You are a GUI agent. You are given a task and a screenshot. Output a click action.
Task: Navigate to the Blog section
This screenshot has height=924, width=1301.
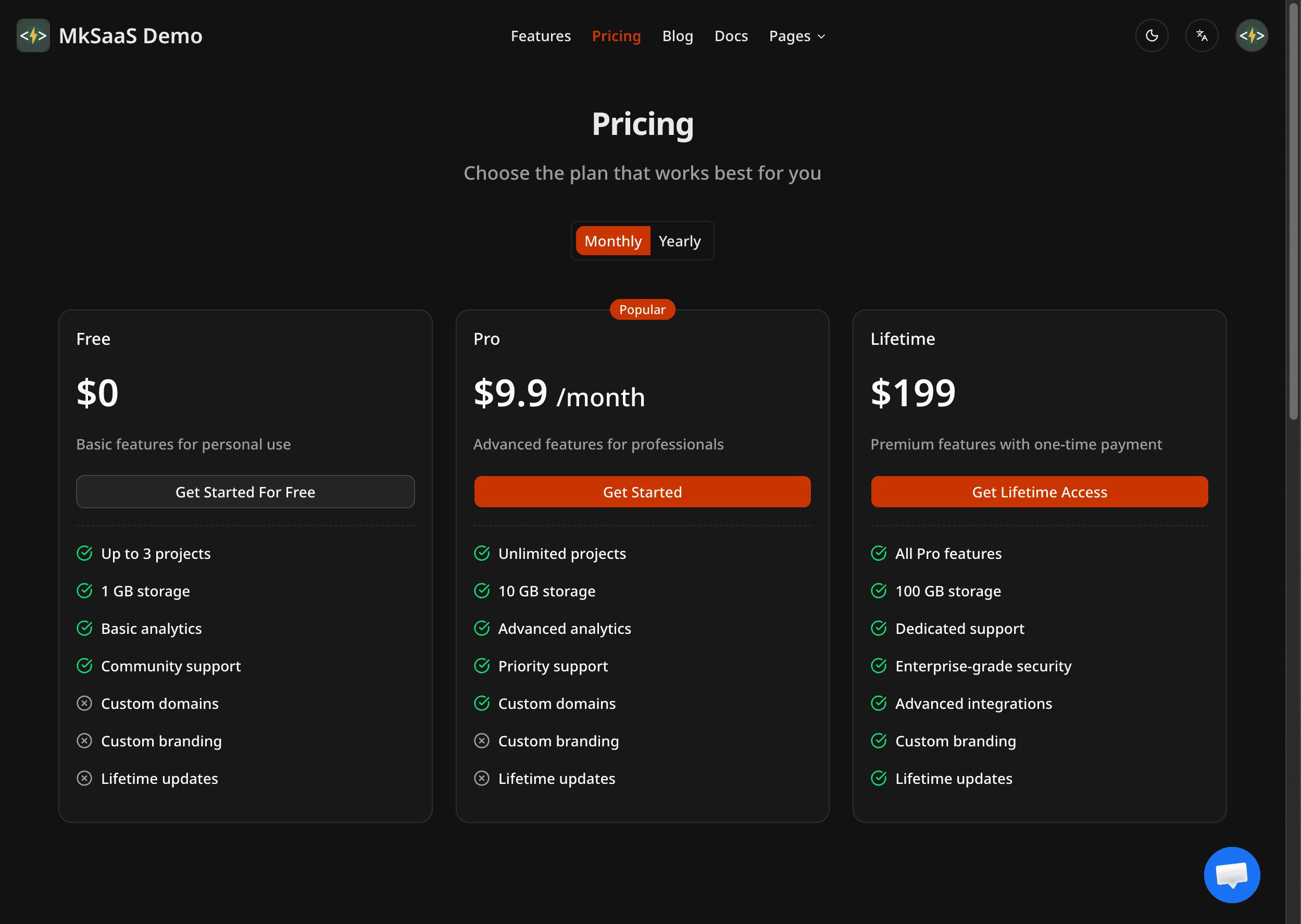click(678, 35)
